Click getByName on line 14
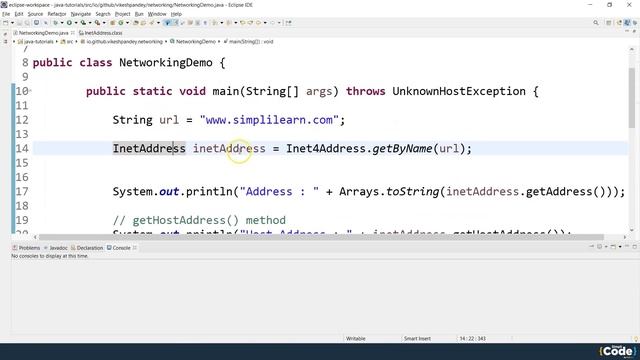640x360 pixels. click(x=402, y=149)
